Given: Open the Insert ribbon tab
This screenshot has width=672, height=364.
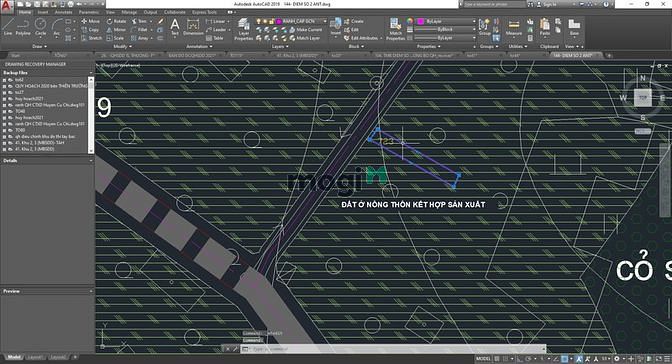Looking at the screenshot, I should click(x=43, y=12).
